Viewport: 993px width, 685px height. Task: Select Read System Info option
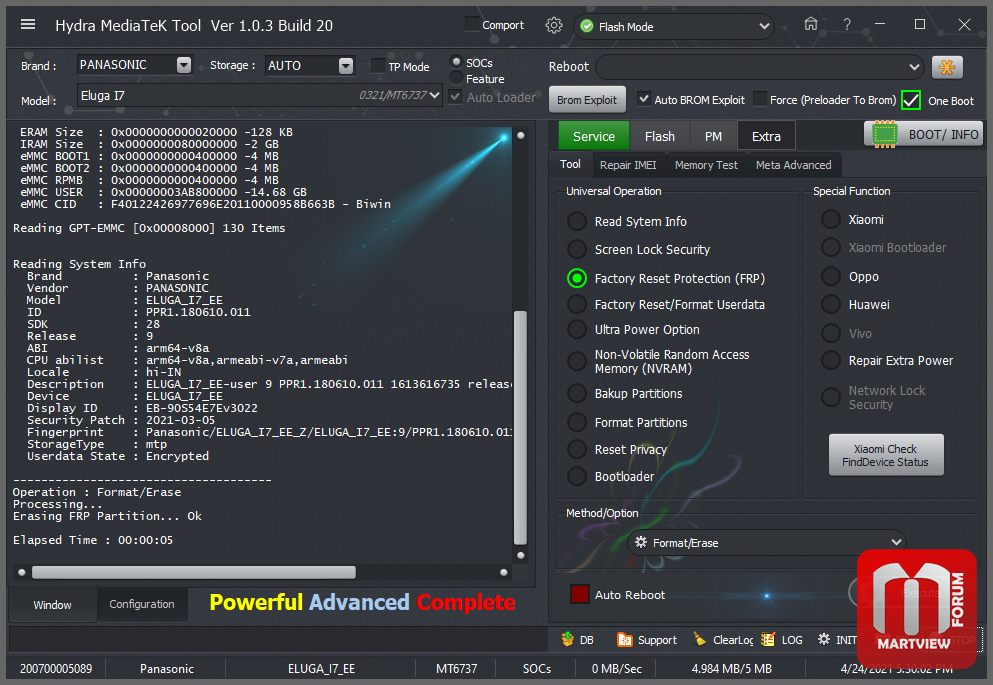click(576, 221)
